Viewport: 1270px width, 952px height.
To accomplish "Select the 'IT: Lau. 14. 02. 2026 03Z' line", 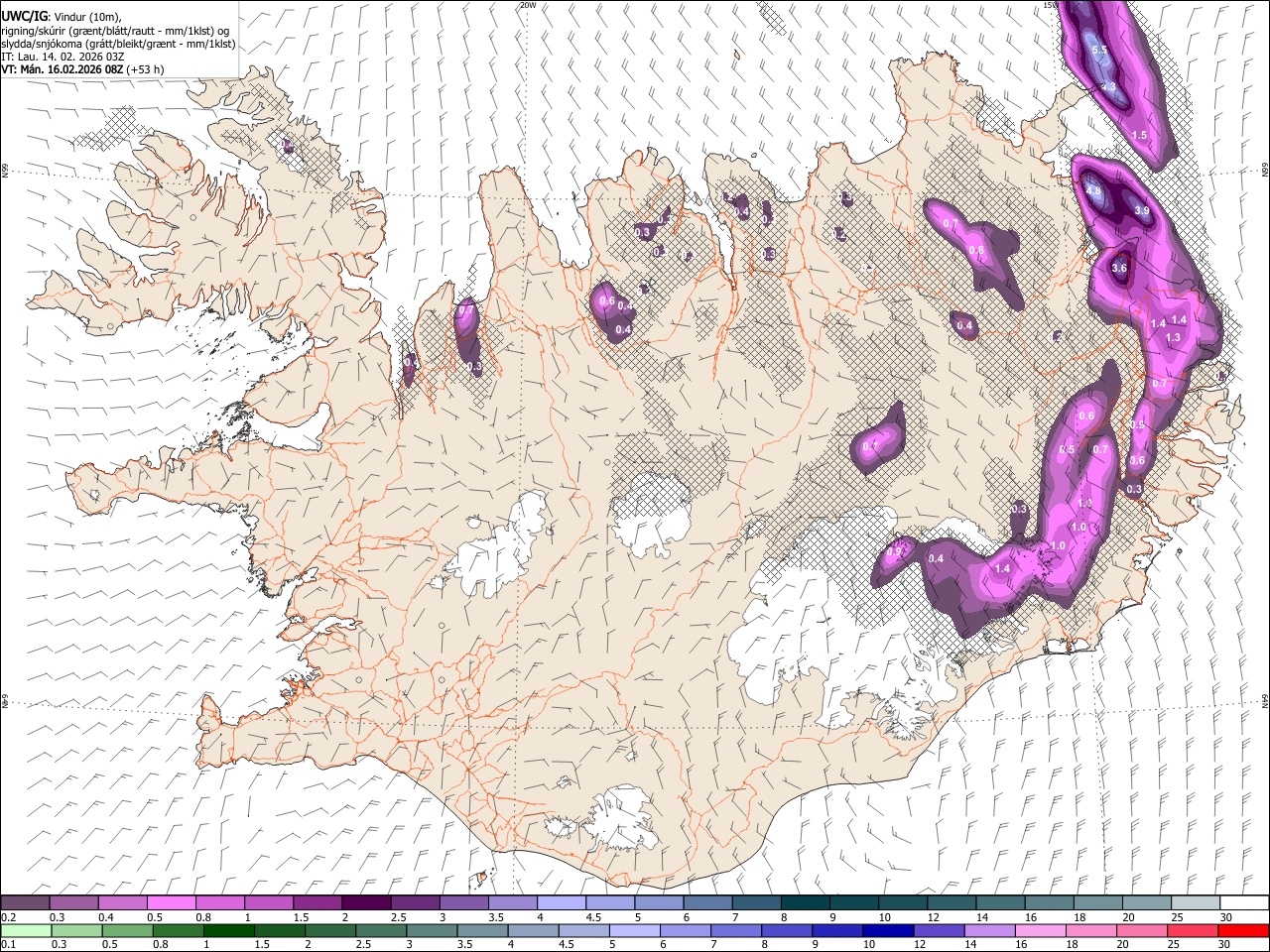I will (63, 57).
